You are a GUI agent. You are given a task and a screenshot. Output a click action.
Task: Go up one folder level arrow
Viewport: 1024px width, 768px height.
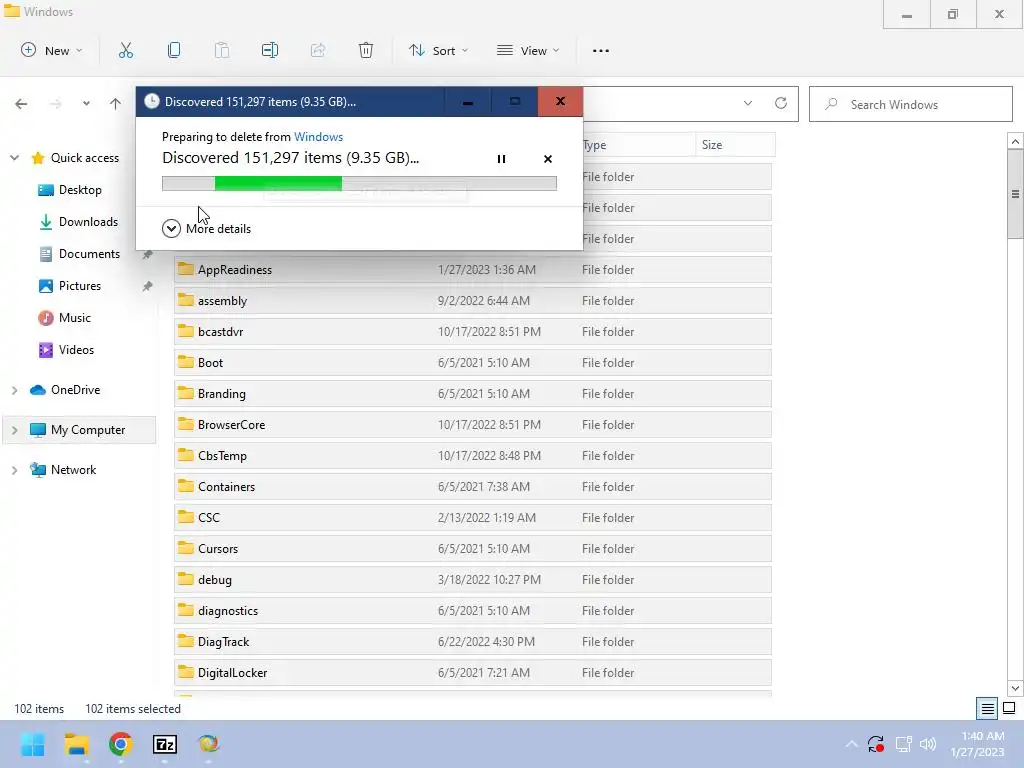[x=116, y=104]
